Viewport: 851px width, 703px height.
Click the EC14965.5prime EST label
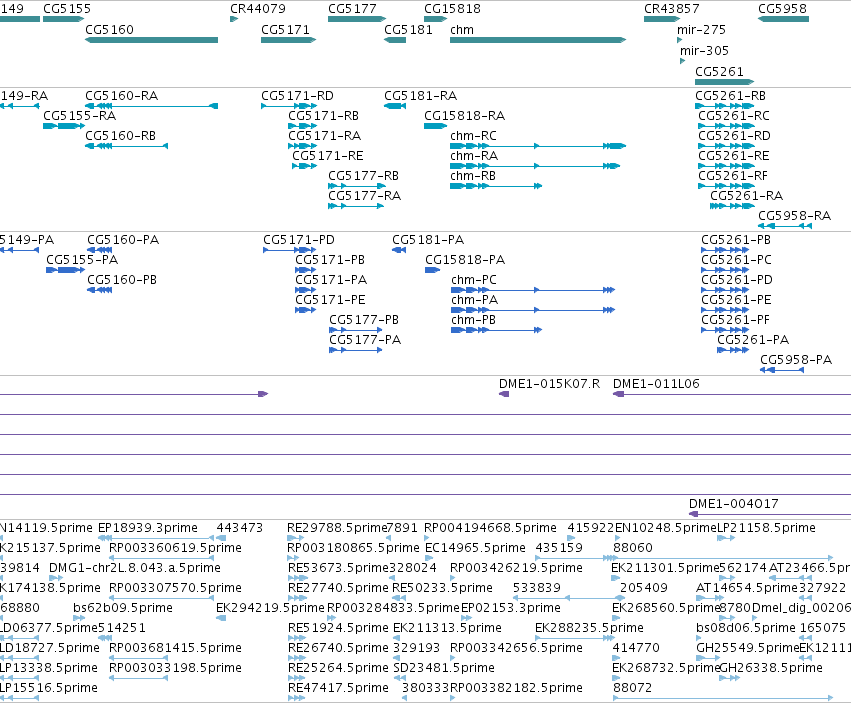(475, 548)
